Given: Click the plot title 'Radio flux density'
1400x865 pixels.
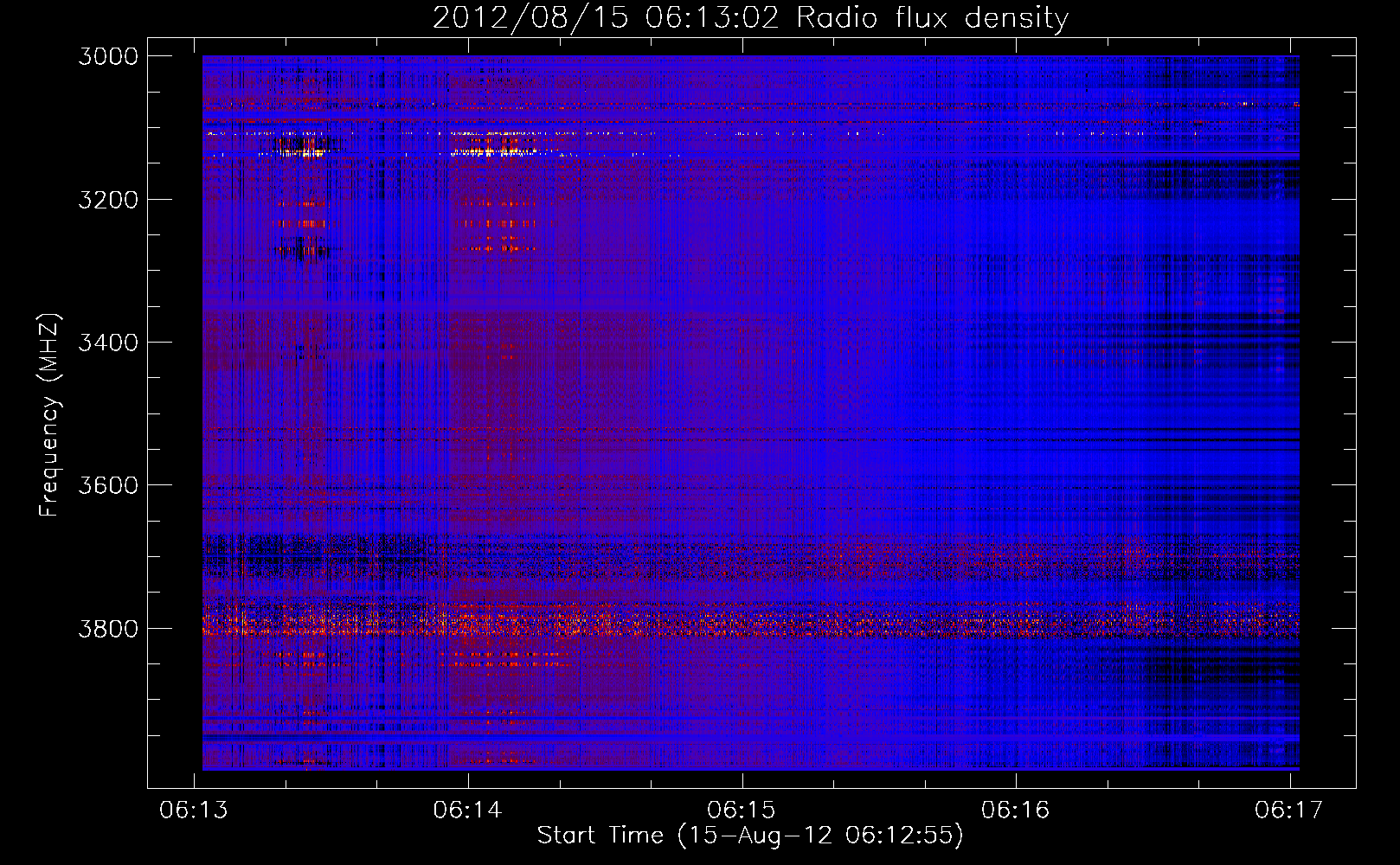Looking at the screenshot, I should pyautogui.click(x=933, y=18).
